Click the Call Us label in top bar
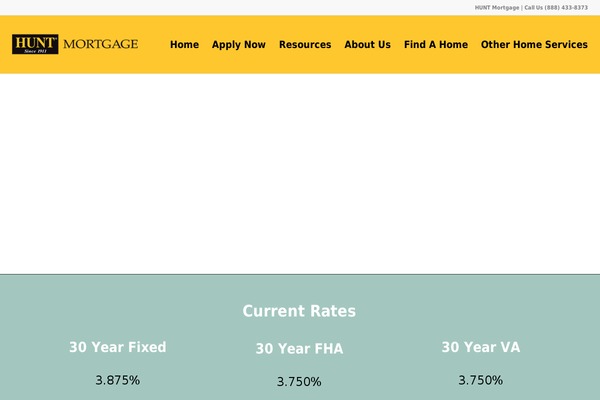 tap(533, 8)
